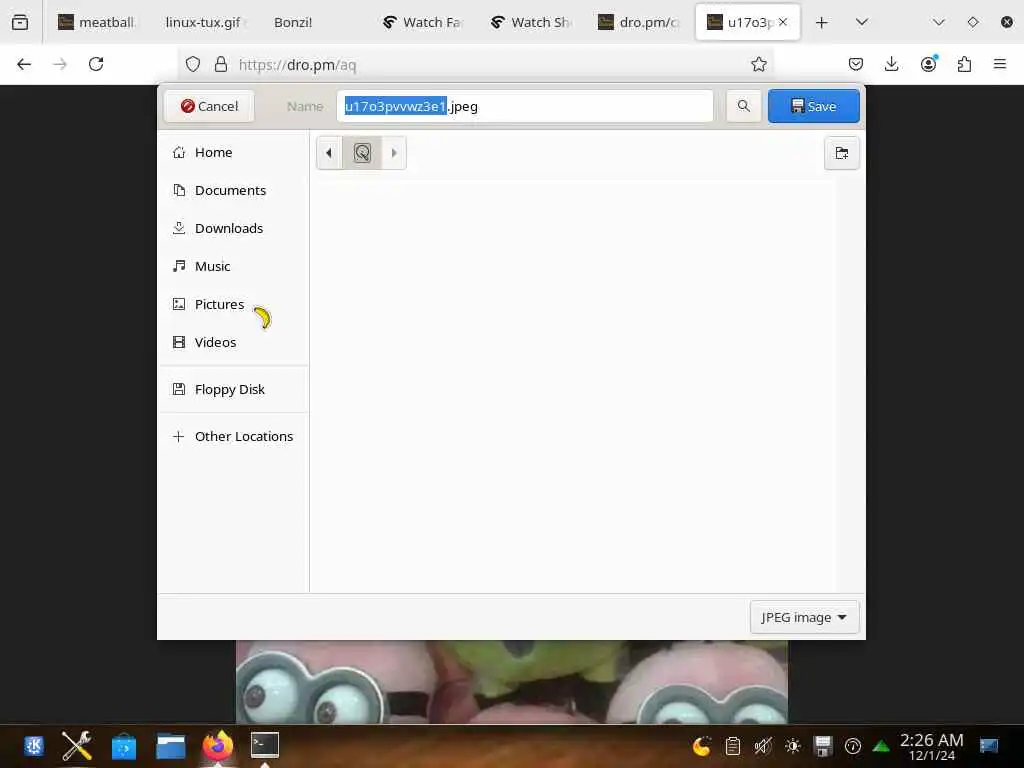Viewport: 1024px width, 768px height.
Task: Open the Discover software store icon
Action: coord(123,746)
